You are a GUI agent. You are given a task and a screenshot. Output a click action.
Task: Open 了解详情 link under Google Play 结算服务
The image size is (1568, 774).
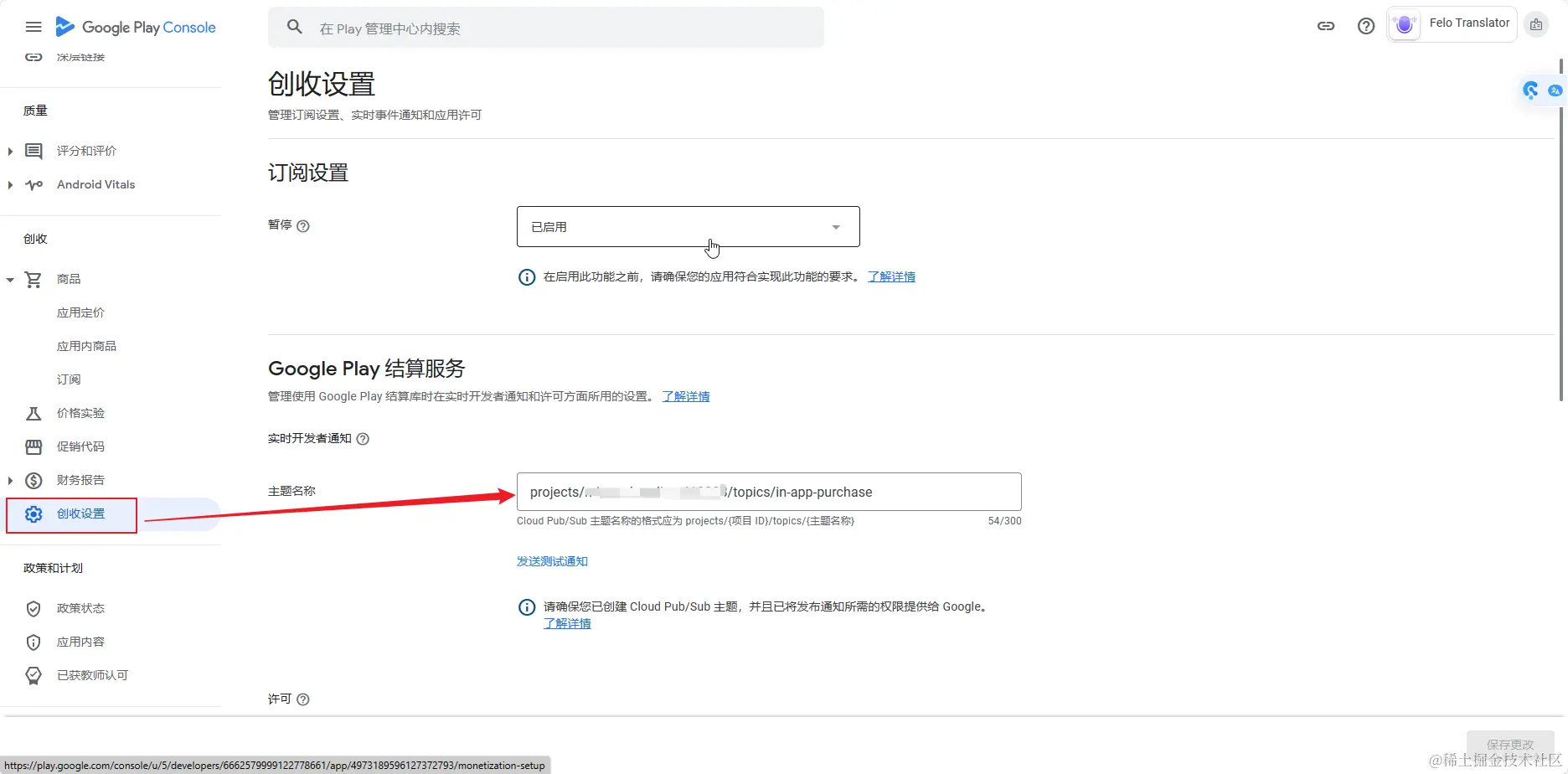(x=686, y=396)
